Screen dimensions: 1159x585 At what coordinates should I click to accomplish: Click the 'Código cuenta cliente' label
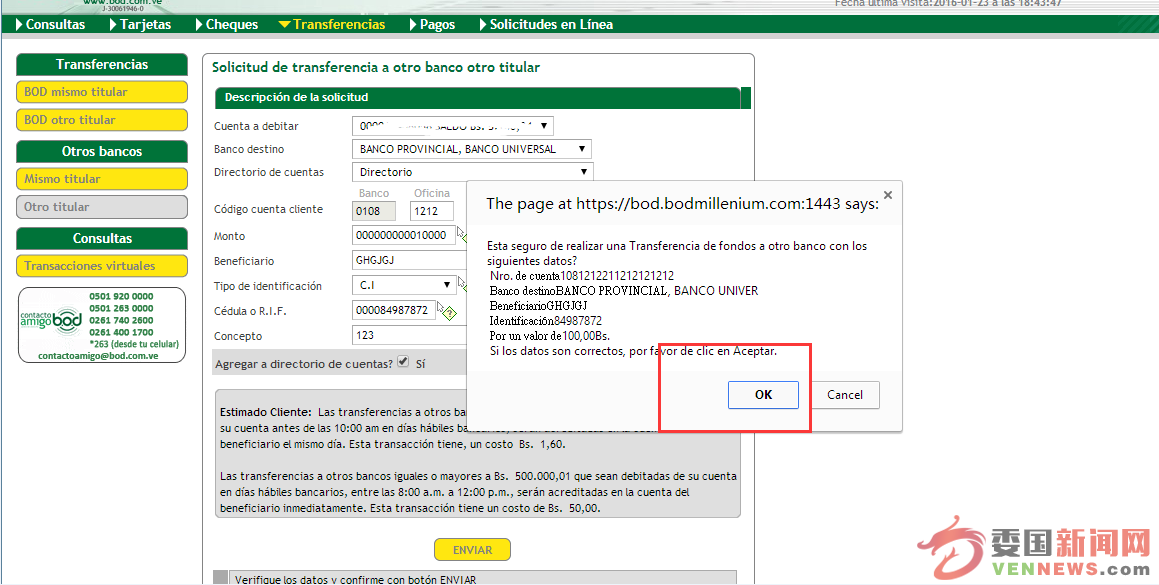[x=268, y=209]
